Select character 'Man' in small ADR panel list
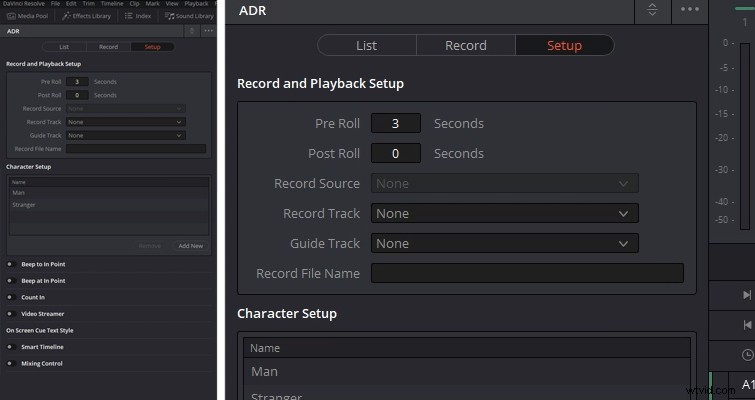Image resolution: width=755 pixels, height=400 pixels. (x=109, y=193)
